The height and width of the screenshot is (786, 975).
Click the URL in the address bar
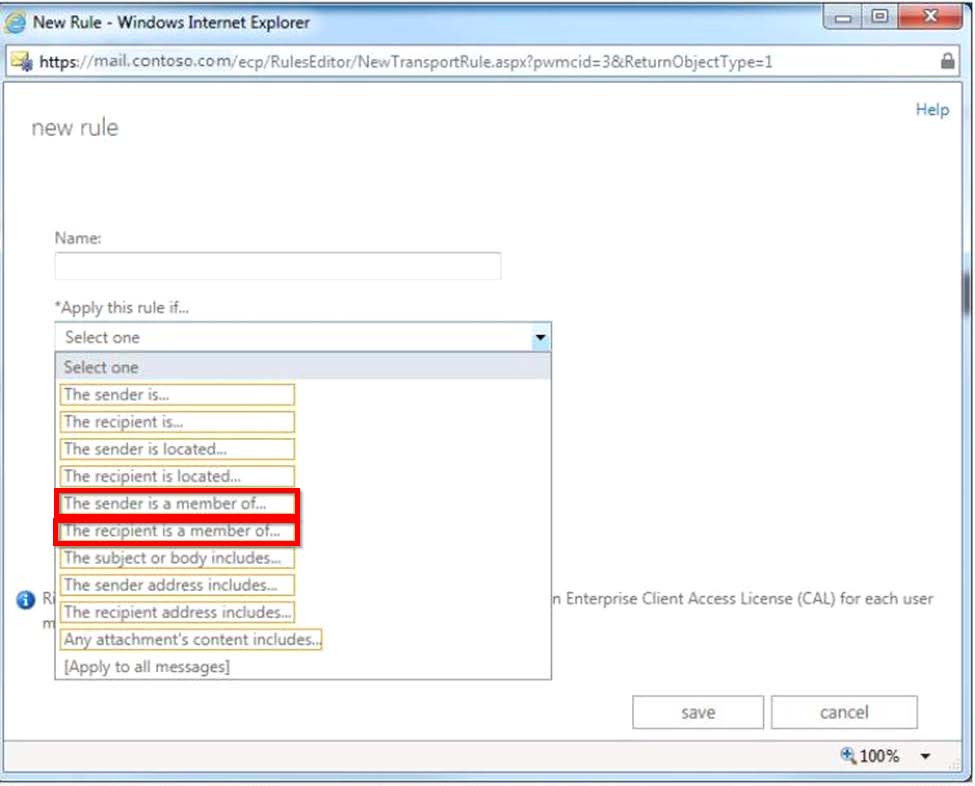[x=405, y=62]
